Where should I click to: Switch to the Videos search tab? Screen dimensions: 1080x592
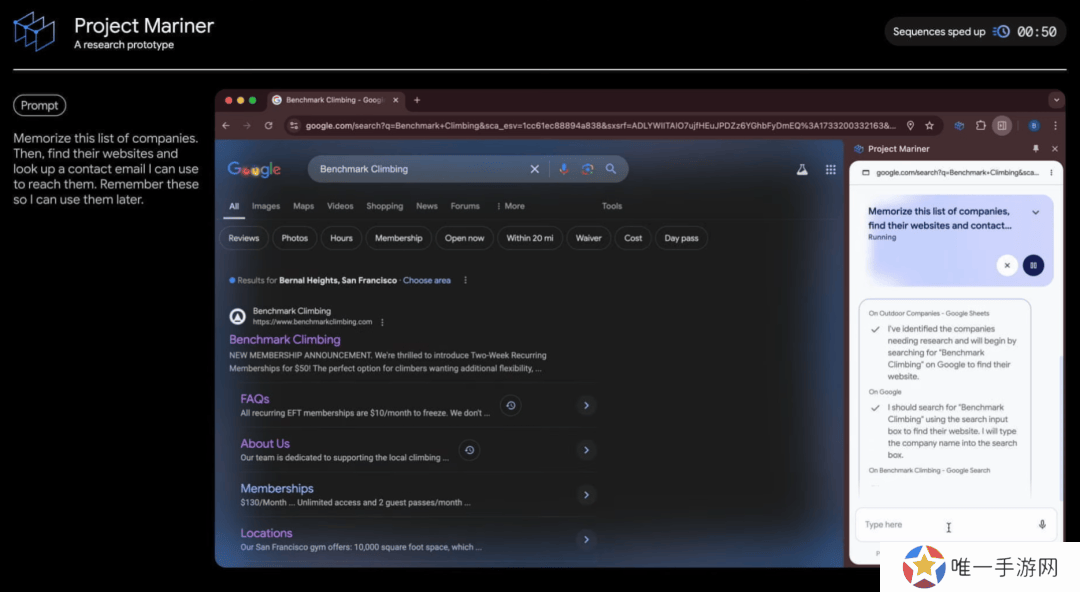pos(340,206)
